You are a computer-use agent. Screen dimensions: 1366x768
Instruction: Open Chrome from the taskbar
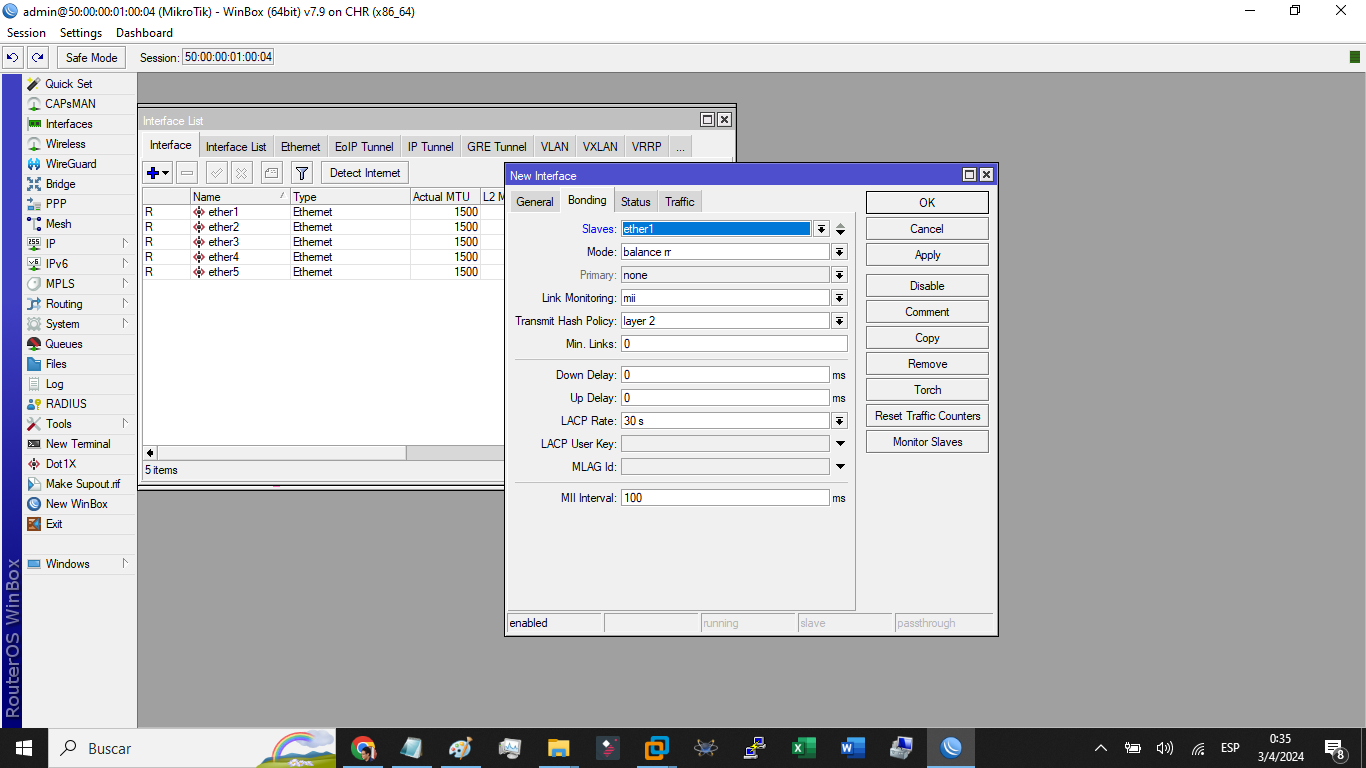(363, 748)
